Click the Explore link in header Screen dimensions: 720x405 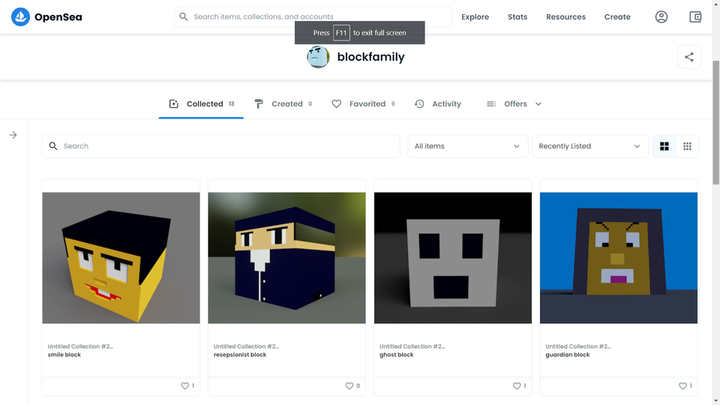(x=475, y=17)
